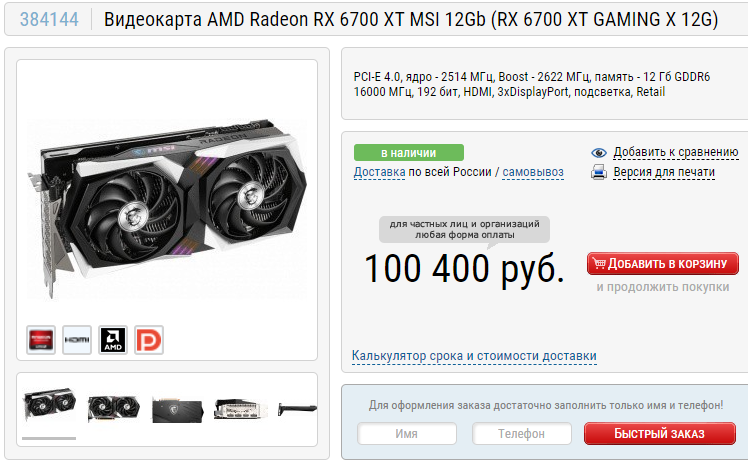Image resolution: width=748 pixels, height=461 pixels.
Task: Click the eye icon for comparison
Action: [x=599, y=153]
